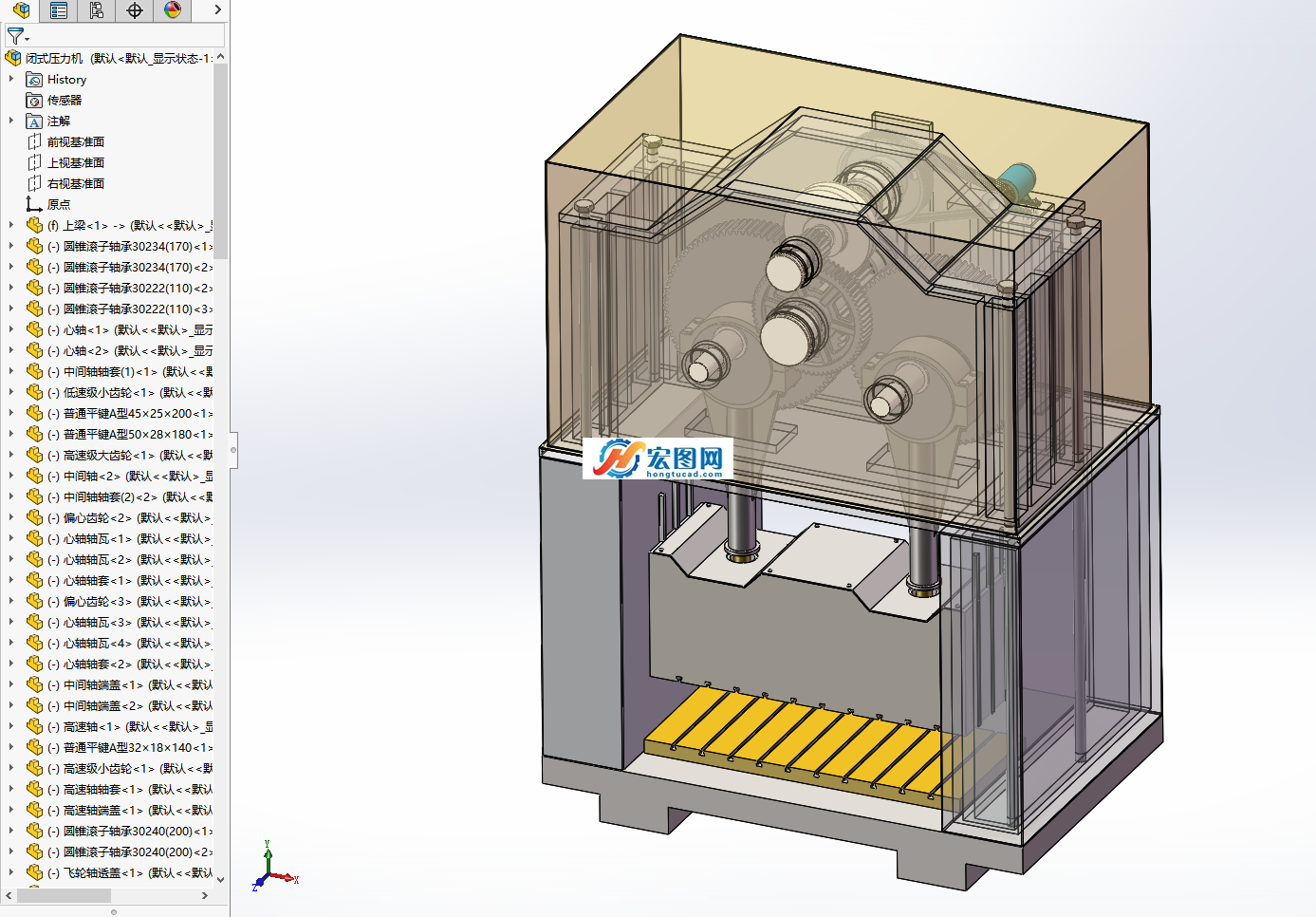Image resolution: width=1316 pixels, height=917 pixels.
Task: Select the 高速轴端盖<1> tree item
Action: tap(130, 811)
